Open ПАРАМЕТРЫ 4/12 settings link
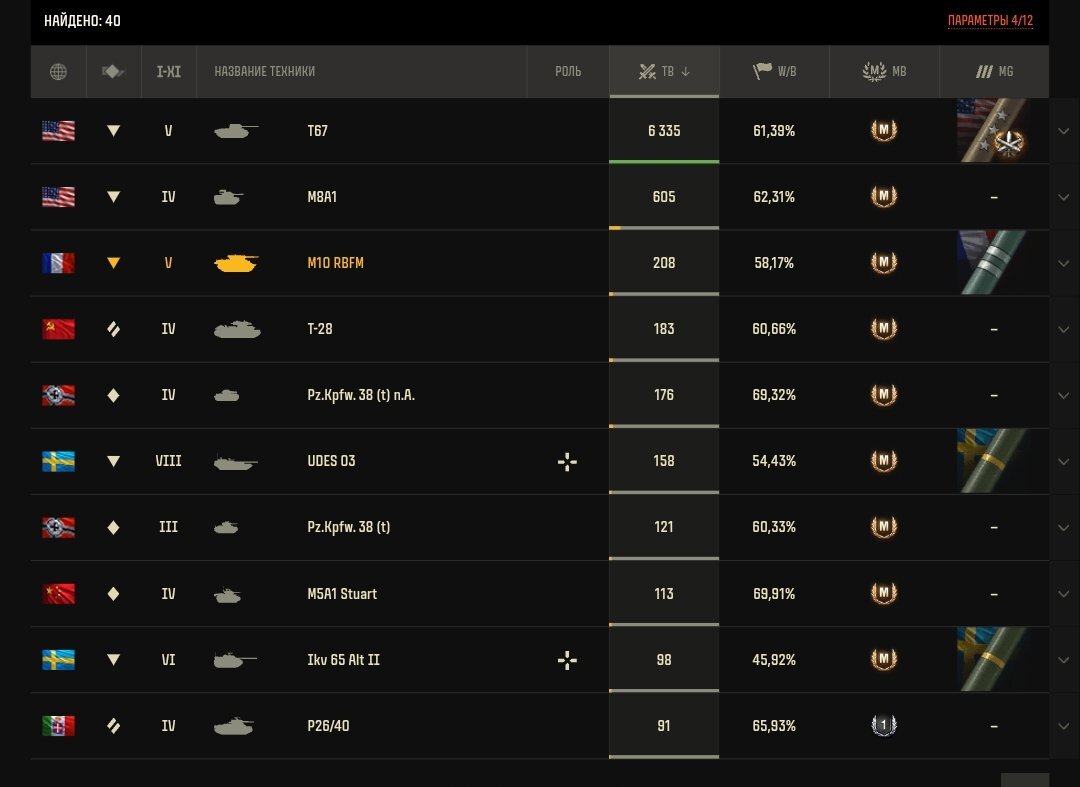Viewport: 1080px width, 787px height. [x=990, y=21]
